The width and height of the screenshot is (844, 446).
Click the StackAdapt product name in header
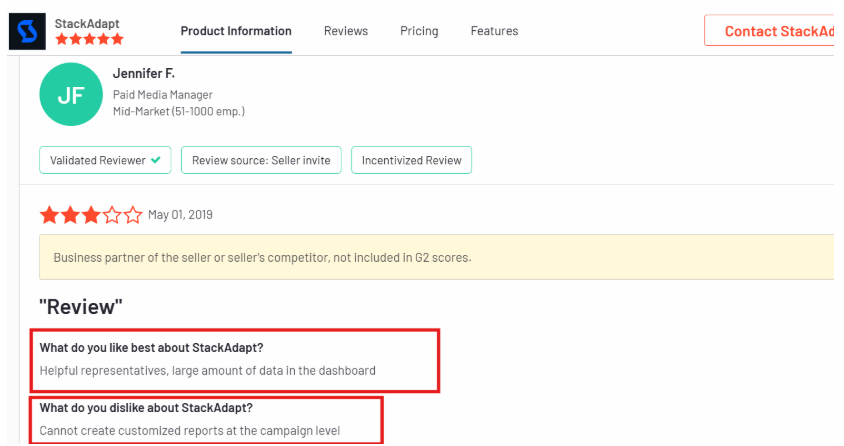coord(87,24)
